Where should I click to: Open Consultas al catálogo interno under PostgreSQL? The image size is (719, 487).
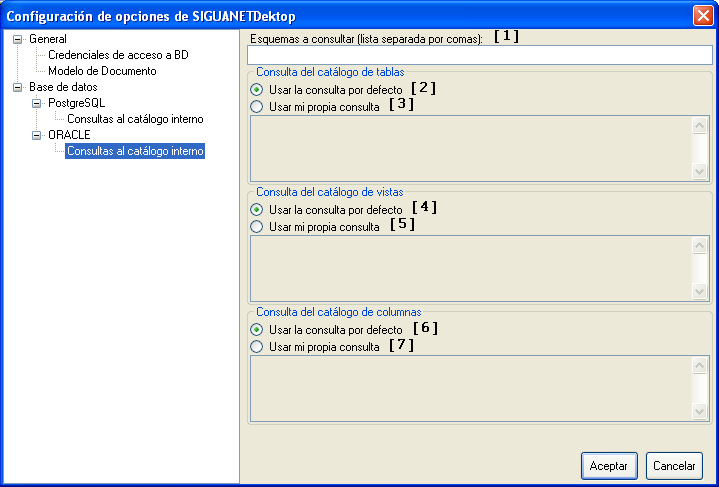click(x=135, y=119)
